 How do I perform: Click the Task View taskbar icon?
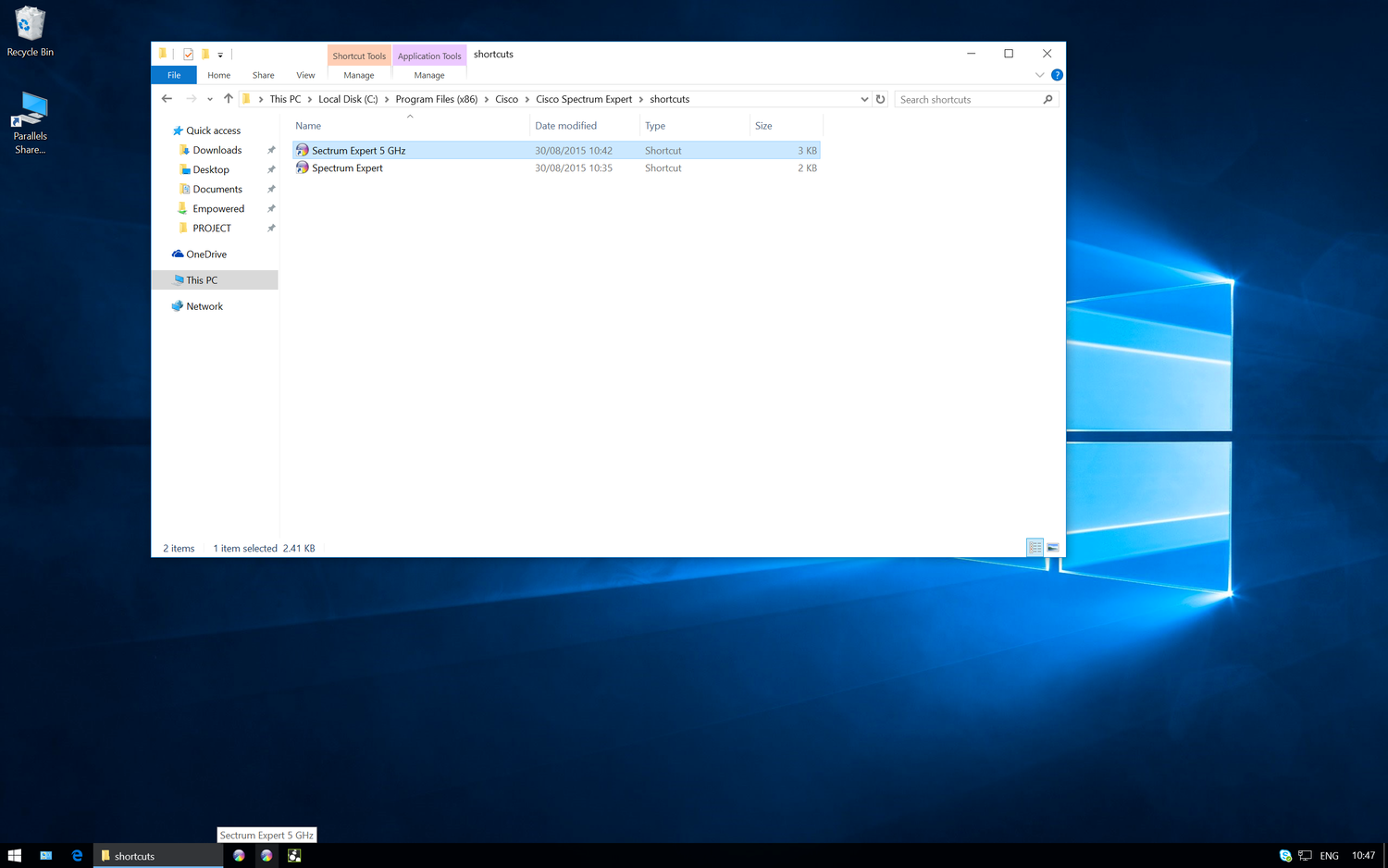click(x=45, y=856)
